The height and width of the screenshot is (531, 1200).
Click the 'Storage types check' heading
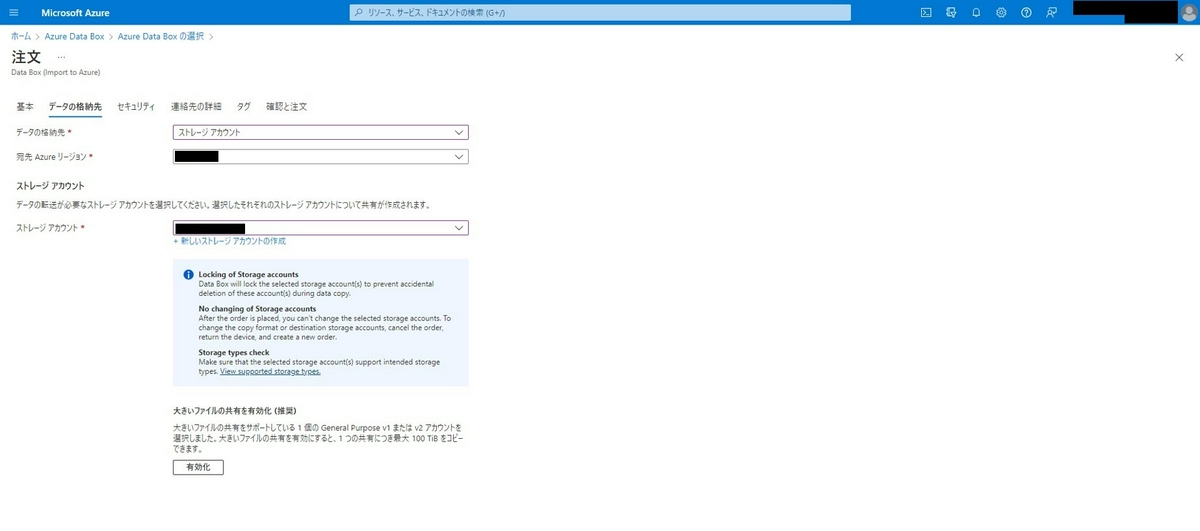coord(234,353)
